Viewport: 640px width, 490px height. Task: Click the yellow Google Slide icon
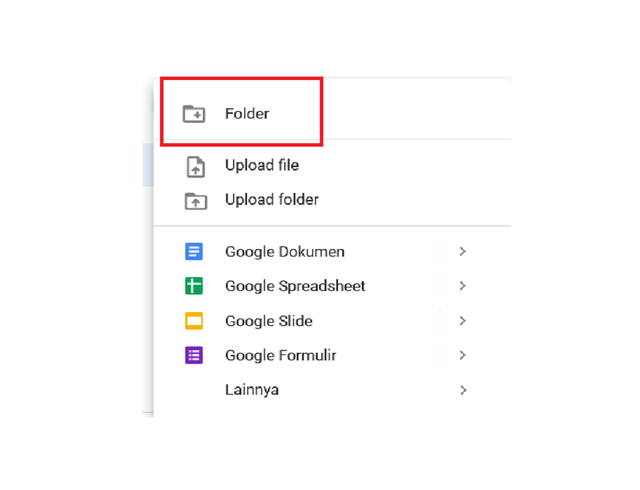[x=194, y=321]
